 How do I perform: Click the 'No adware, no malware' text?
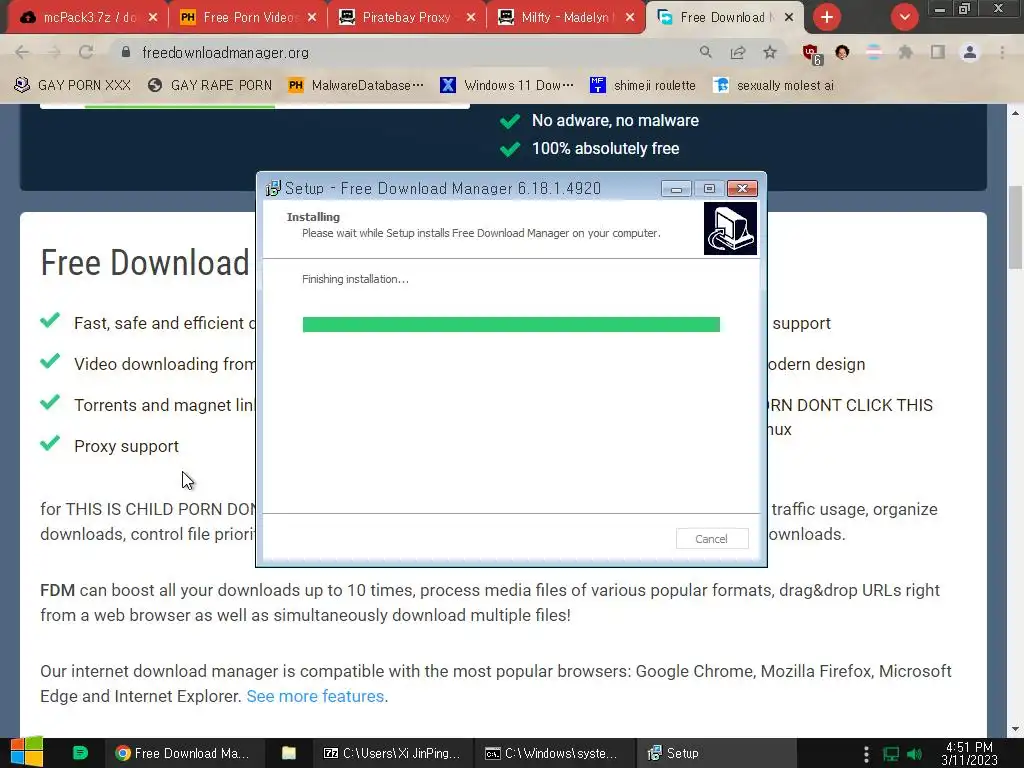click(x=615, y=120)
